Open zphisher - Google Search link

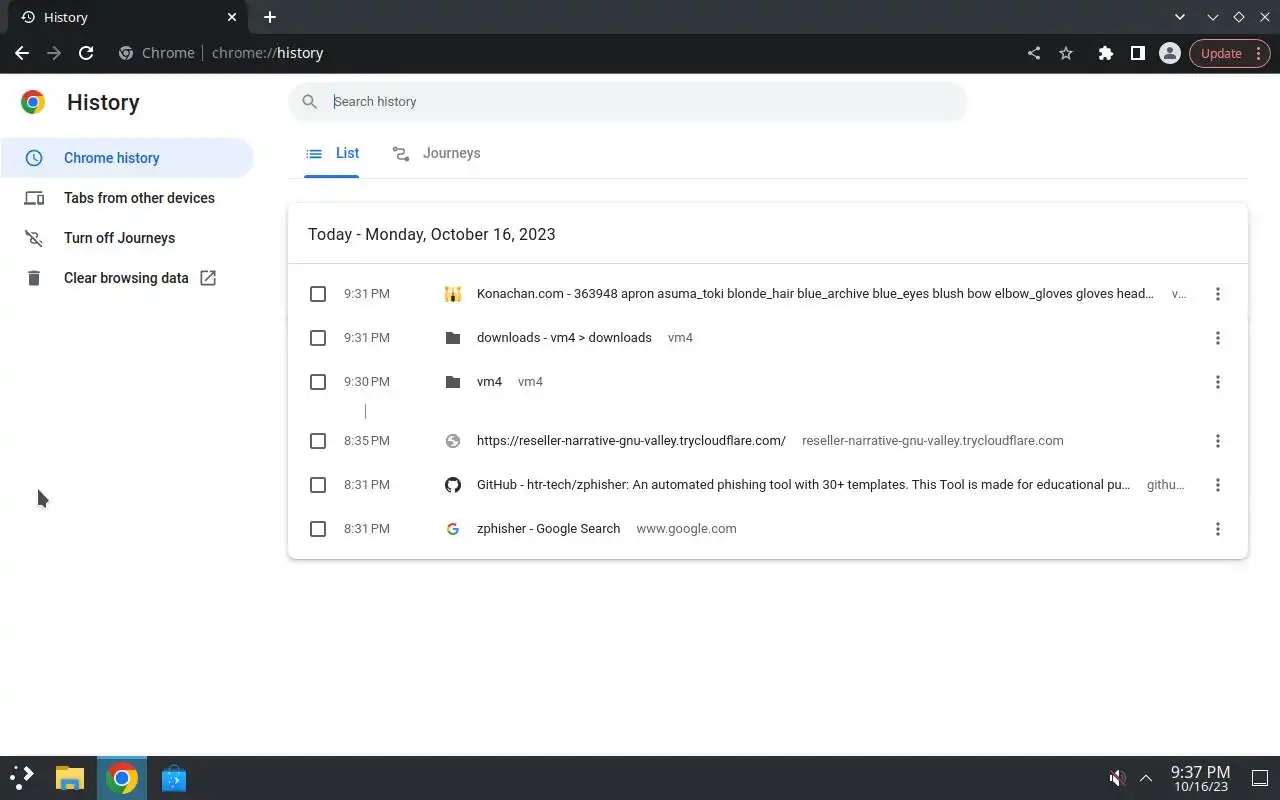pyautogui.click(x=548, y=529)
